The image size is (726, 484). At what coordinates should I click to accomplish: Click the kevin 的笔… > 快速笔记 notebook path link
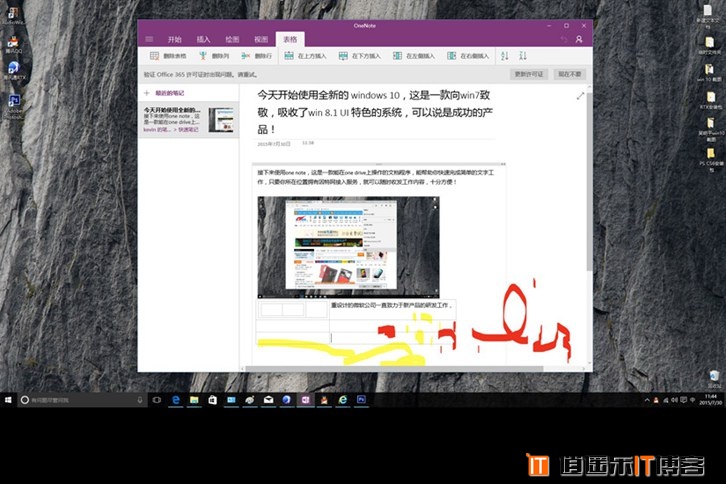tap(171, 130)
